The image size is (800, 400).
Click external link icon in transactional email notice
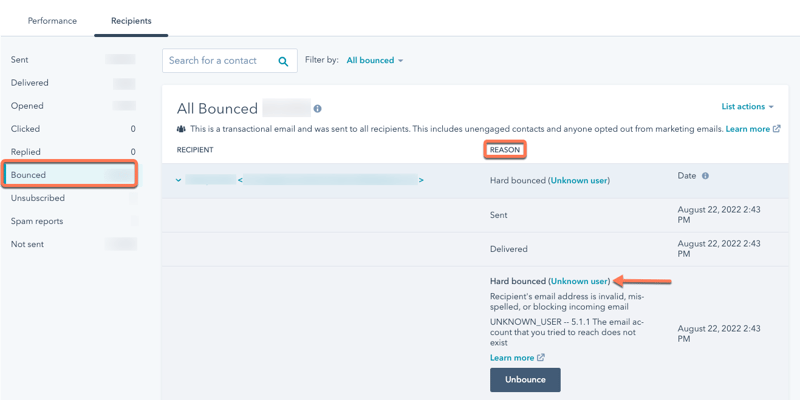777,129
